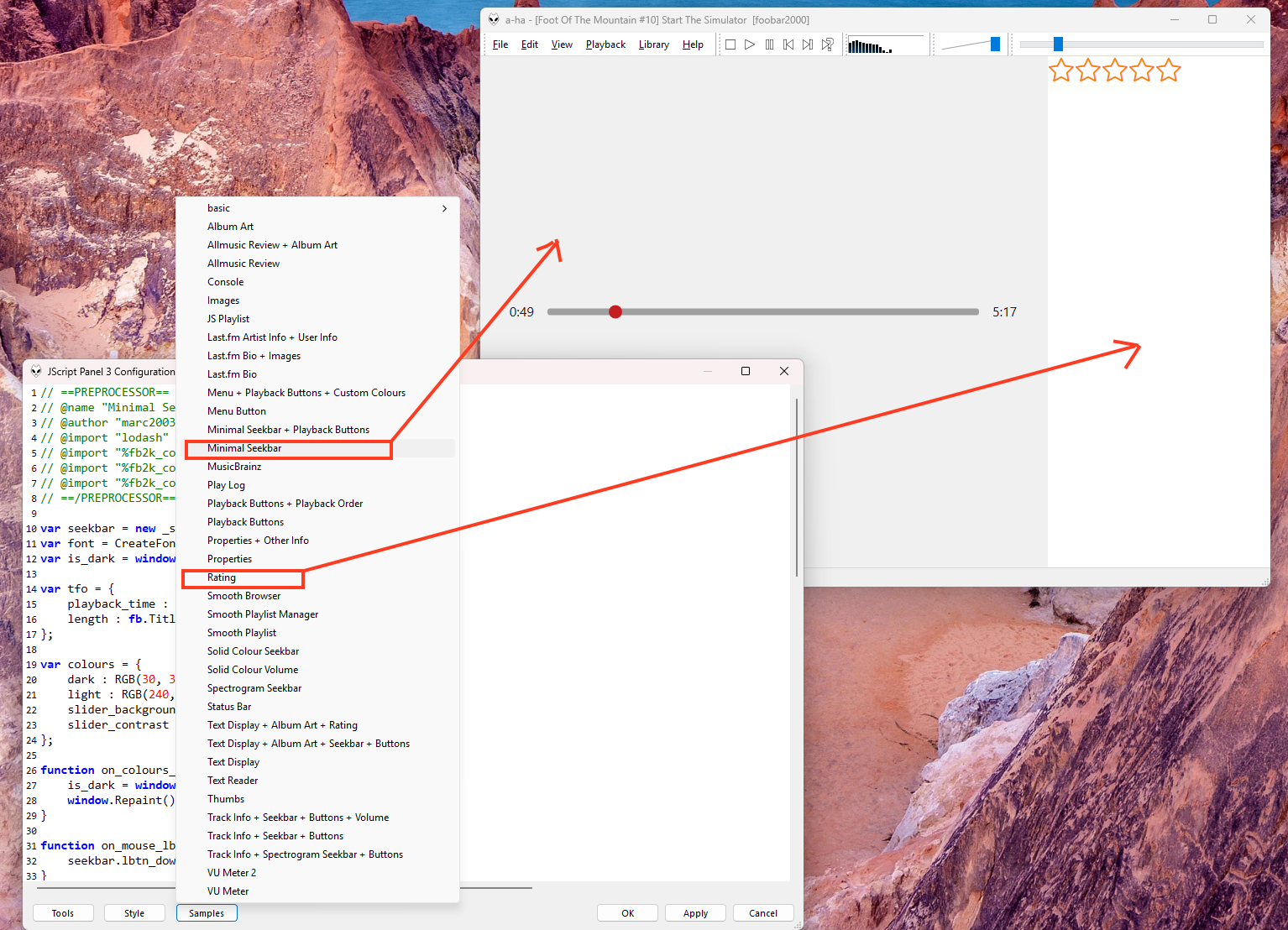Image resolution: width=1288 pixels, height=930 pixels.
Task: Play a random track
Action: (x=828, y=44)
